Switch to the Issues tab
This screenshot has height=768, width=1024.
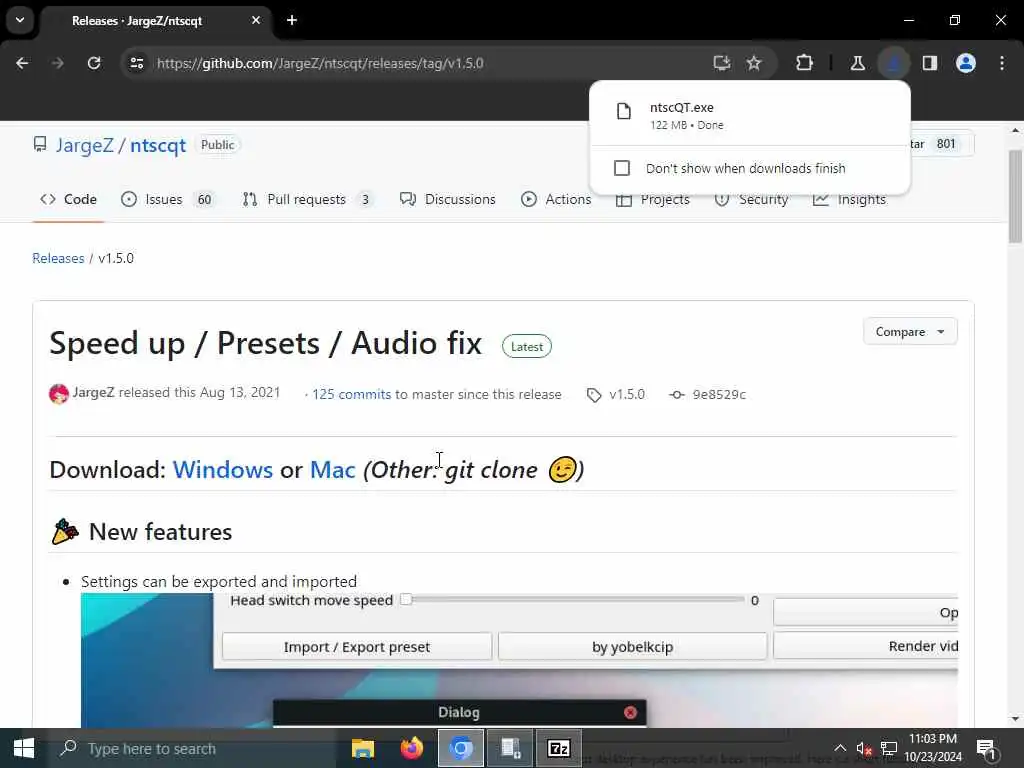click(x=168, y=199)
